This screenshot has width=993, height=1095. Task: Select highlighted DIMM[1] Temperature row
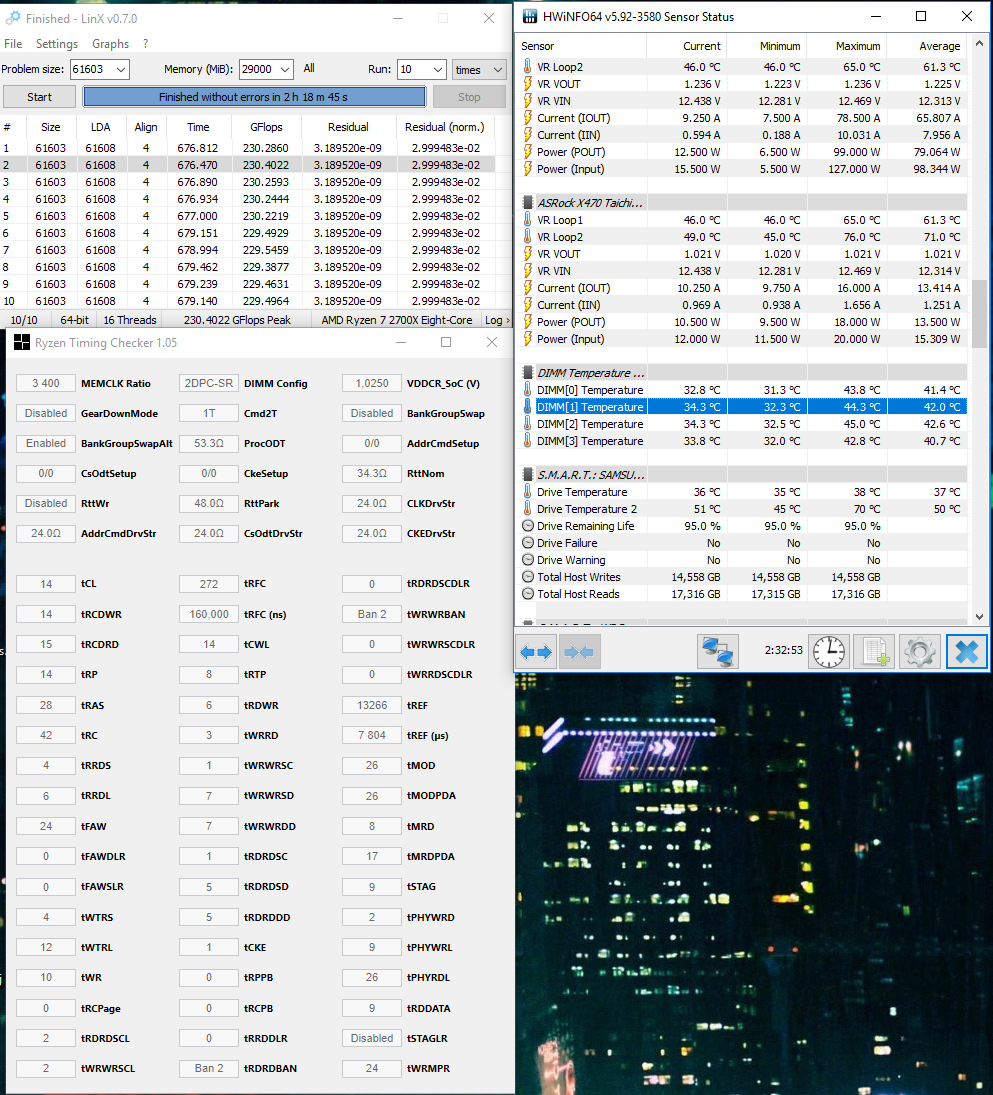tap(743, 406)
